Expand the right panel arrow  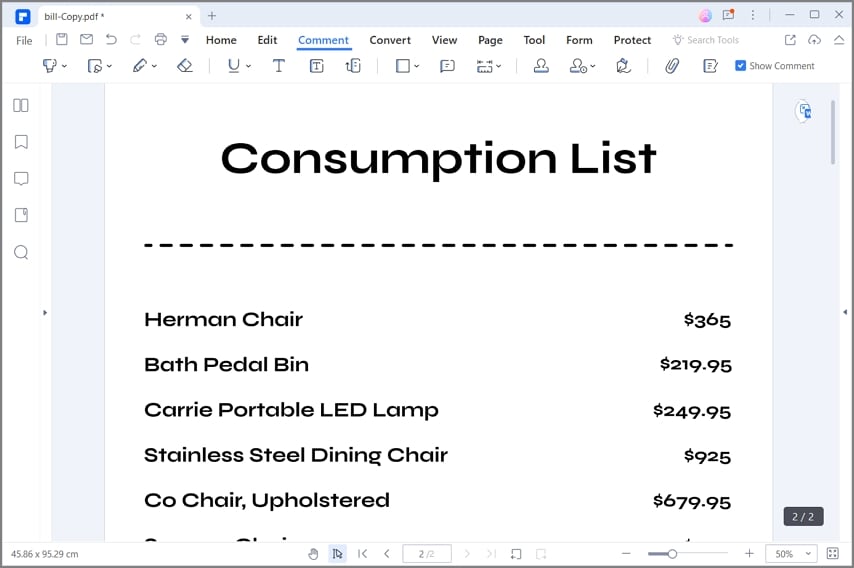[x=845, y=312]
